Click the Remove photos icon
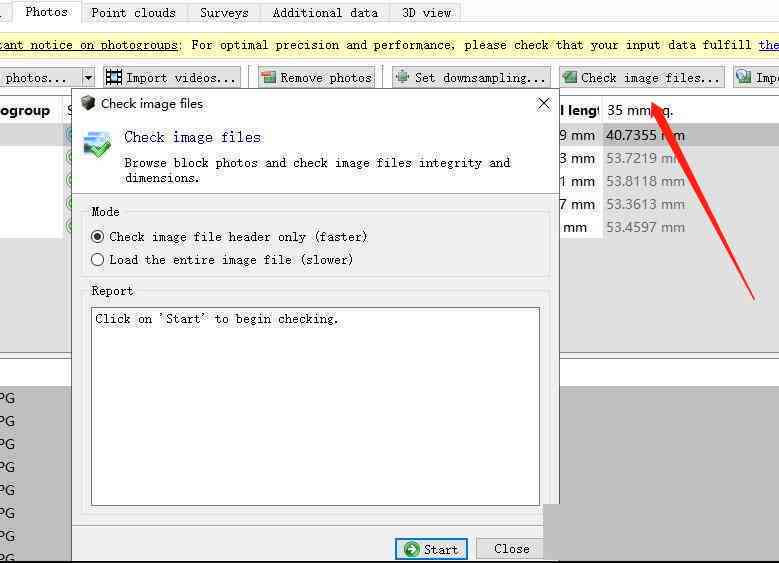The width and height of the screenshot is (779, 563). (268, 78)
